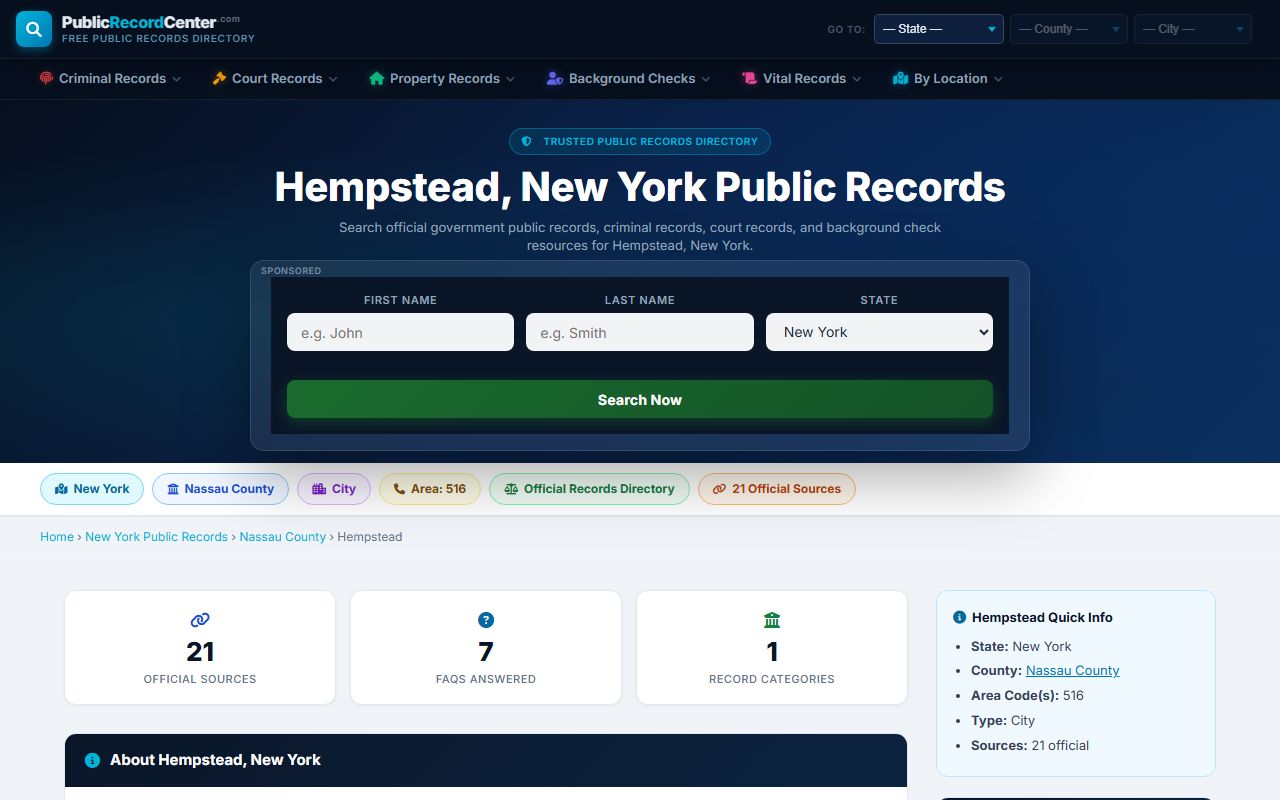Click the "Sources: 21 official" quick info line

tap(1030, 746)
